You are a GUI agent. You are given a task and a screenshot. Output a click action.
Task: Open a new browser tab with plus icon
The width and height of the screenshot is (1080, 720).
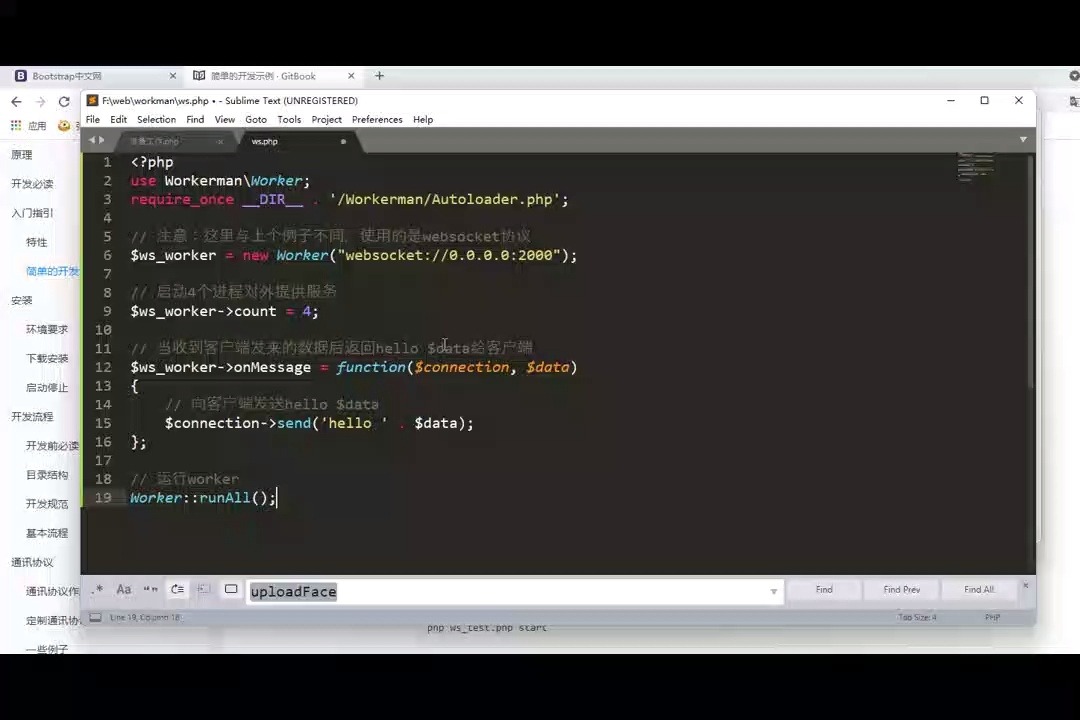pyautogui.click(x=379, y=75)
